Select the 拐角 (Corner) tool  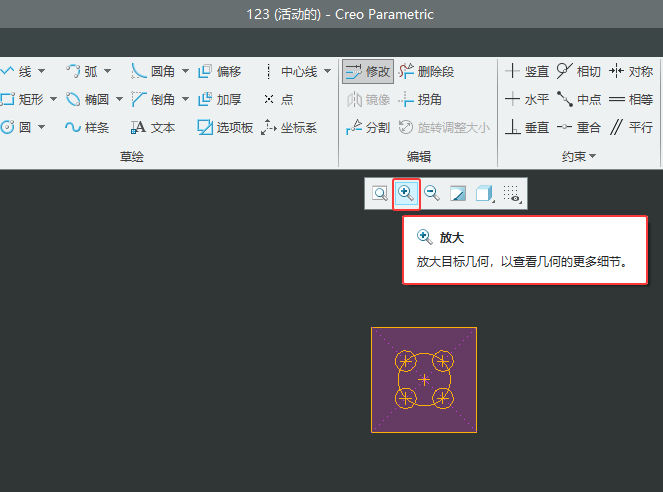(x=420, y=100)
